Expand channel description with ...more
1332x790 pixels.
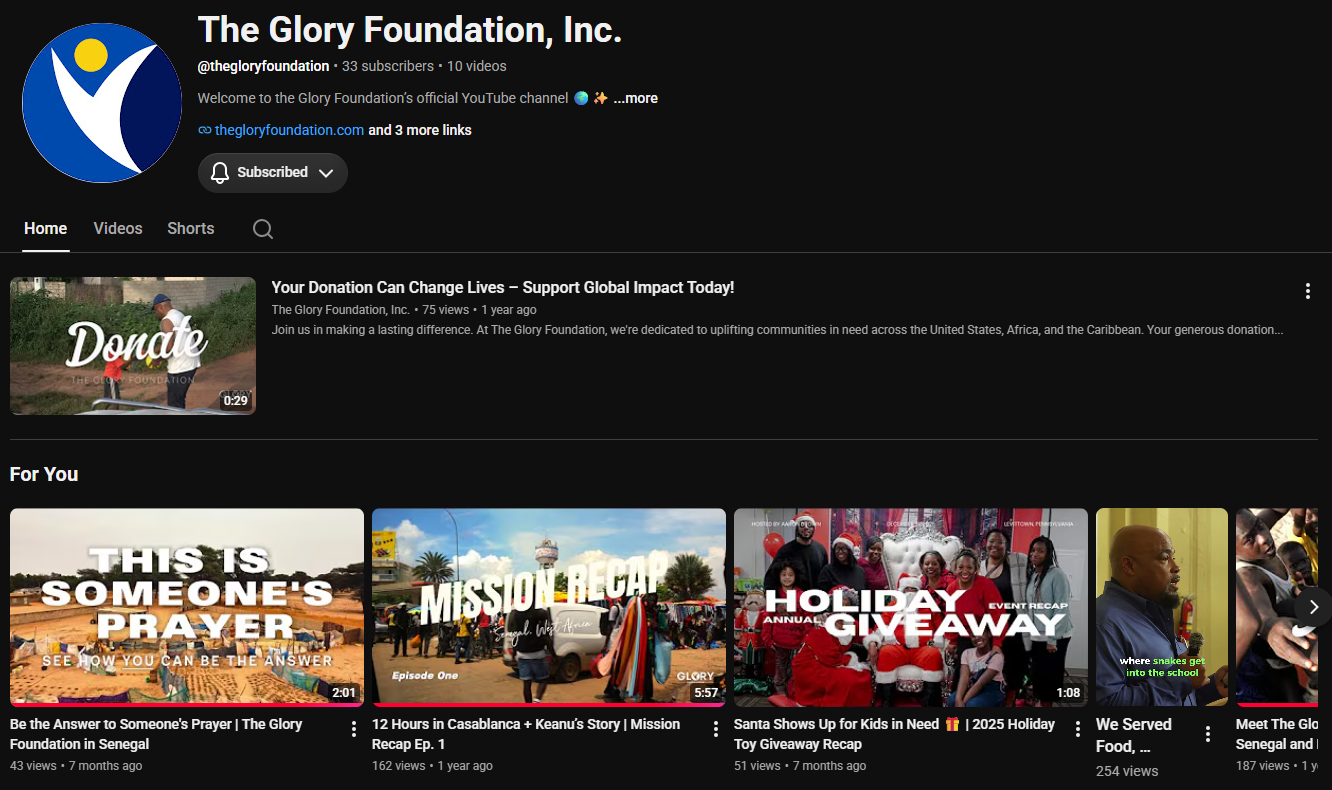point(635,98)
